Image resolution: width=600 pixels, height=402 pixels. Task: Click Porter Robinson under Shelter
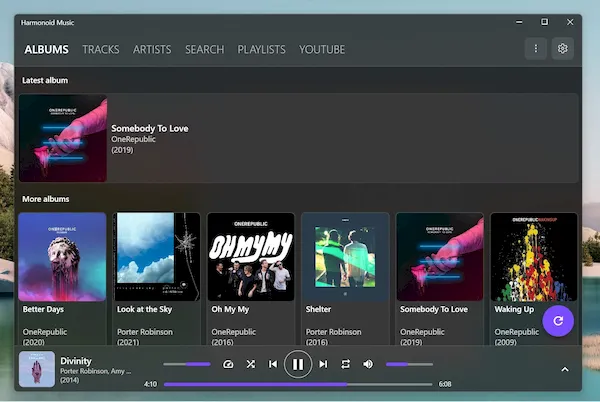333,332
